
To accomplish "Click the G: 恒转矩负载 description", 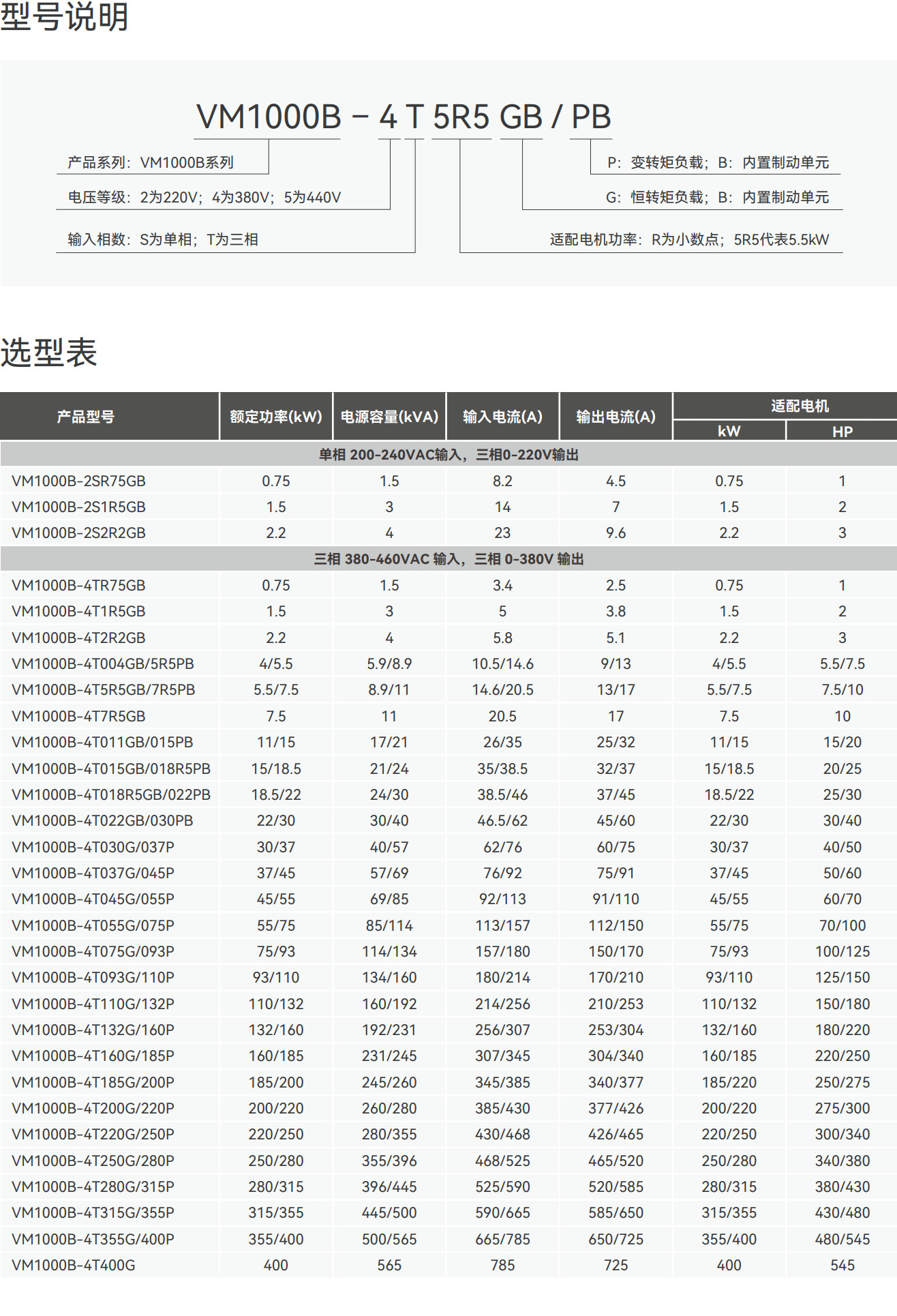I will click(x=717, y=197).
